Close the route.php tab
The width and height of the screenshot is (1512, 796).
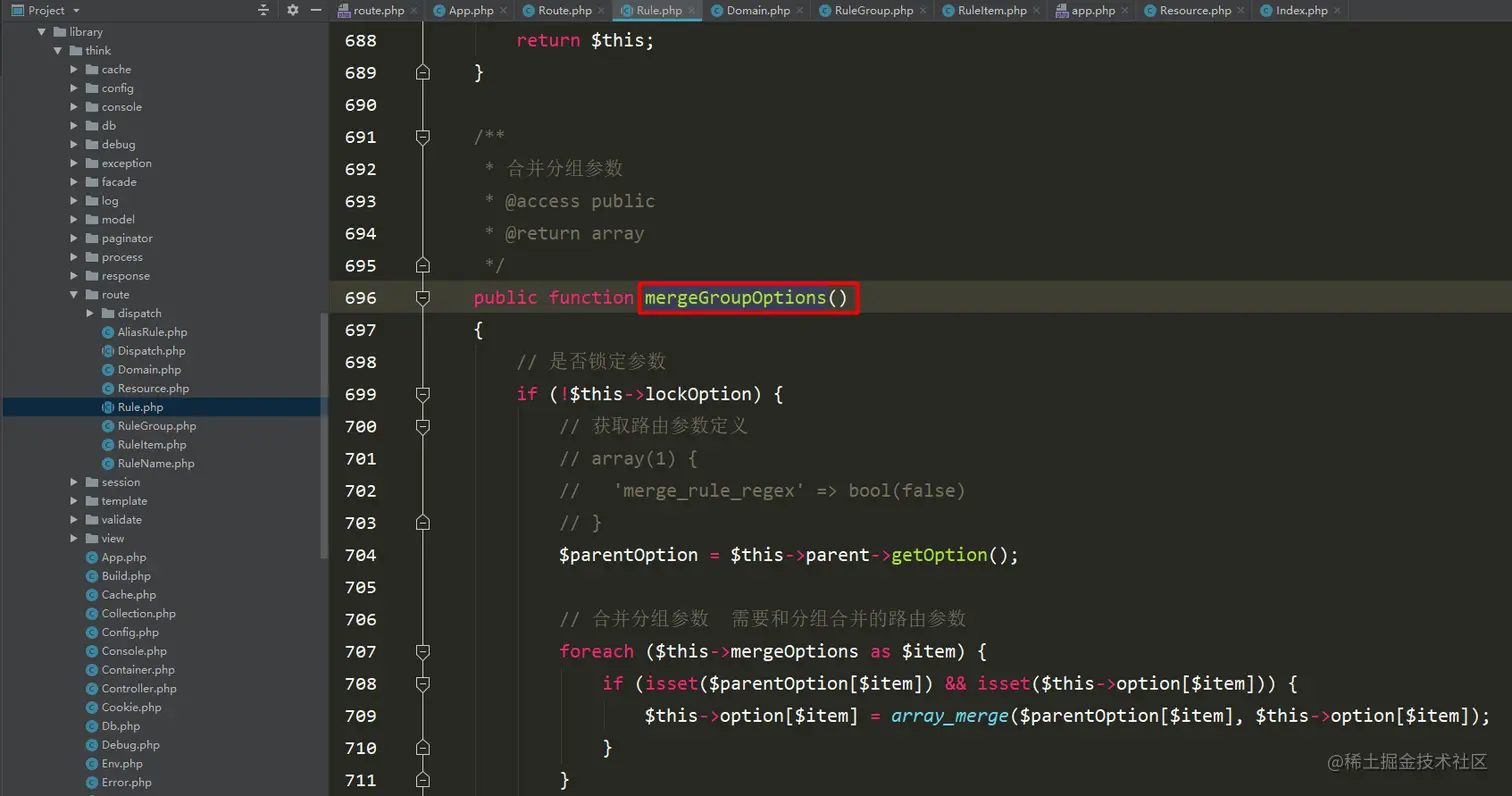click(412, 11)
